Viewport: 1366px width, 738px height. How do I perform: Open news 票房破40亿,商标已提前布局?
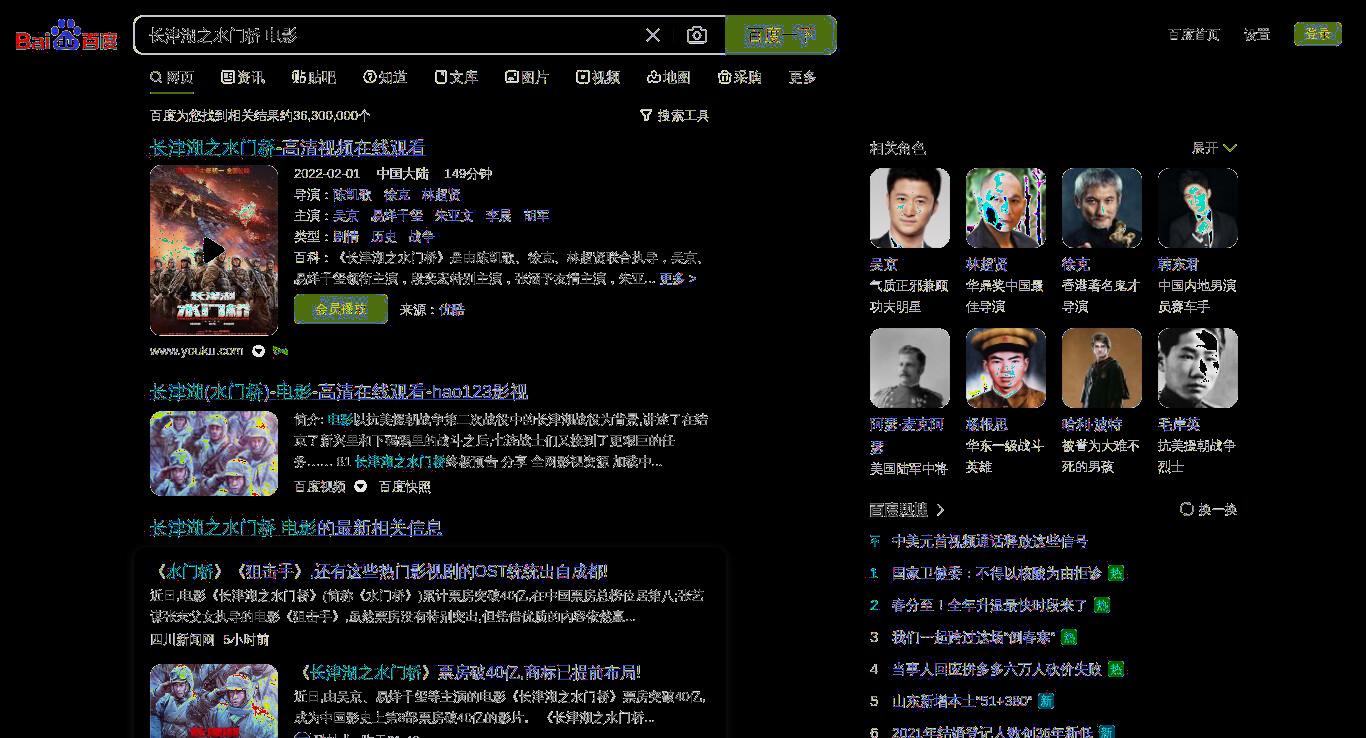point(468,673)
